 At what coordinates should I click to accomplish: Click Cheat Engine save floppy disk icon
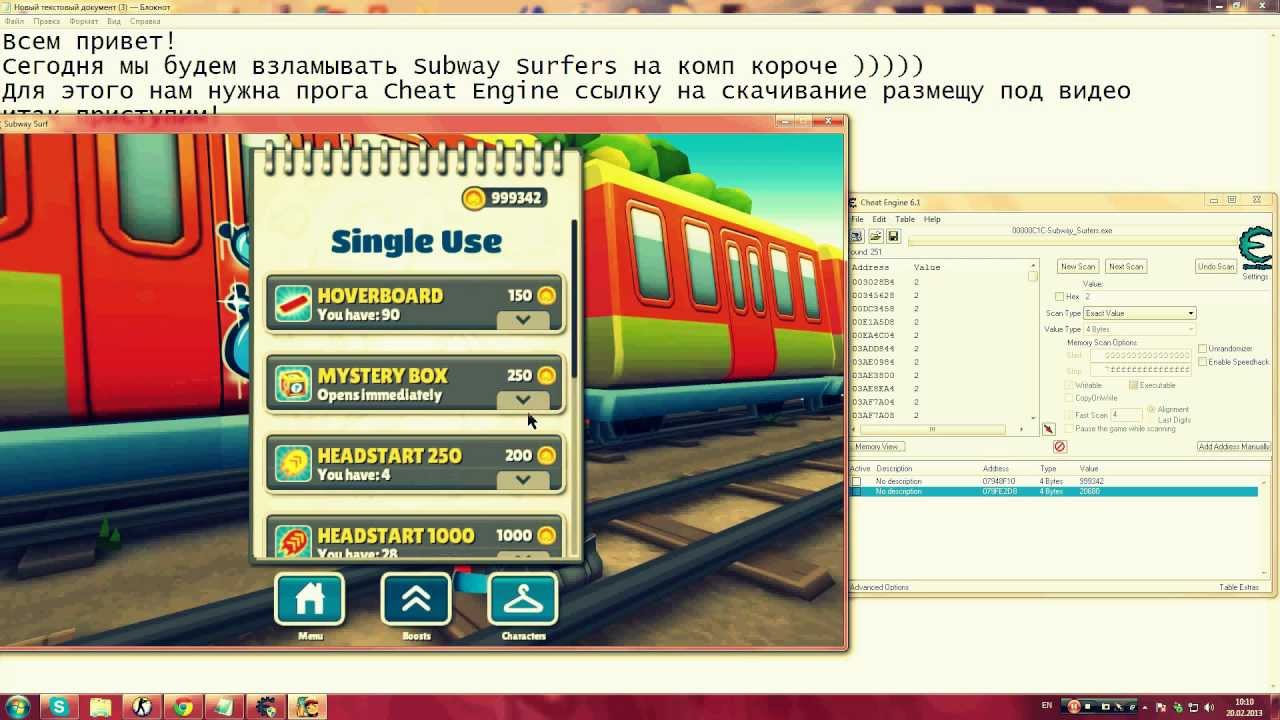tap(893, 237)
